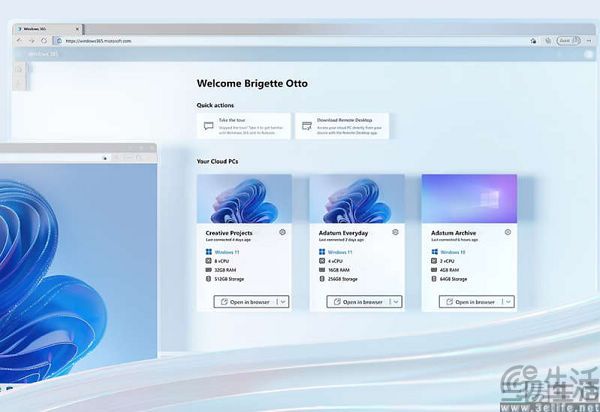This screenshot has height=412, width=600.
Task: Click the Windows 365 home sidebar icon
Action: [18, 69]
